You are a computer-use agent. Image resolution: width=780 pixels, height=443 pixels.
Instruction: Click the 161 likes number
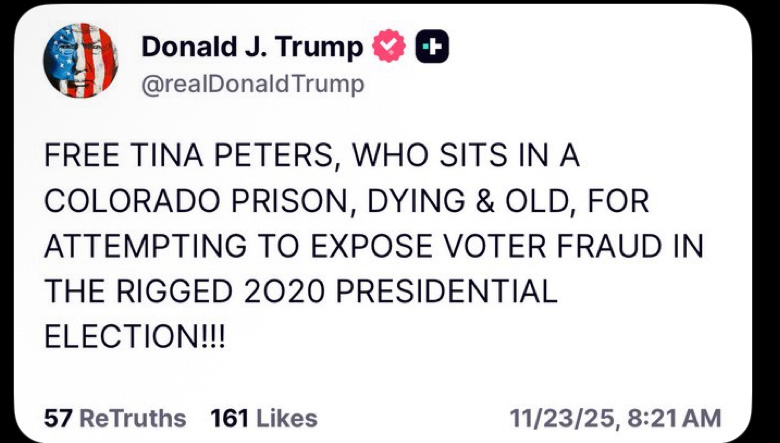(x=228, y=417)
